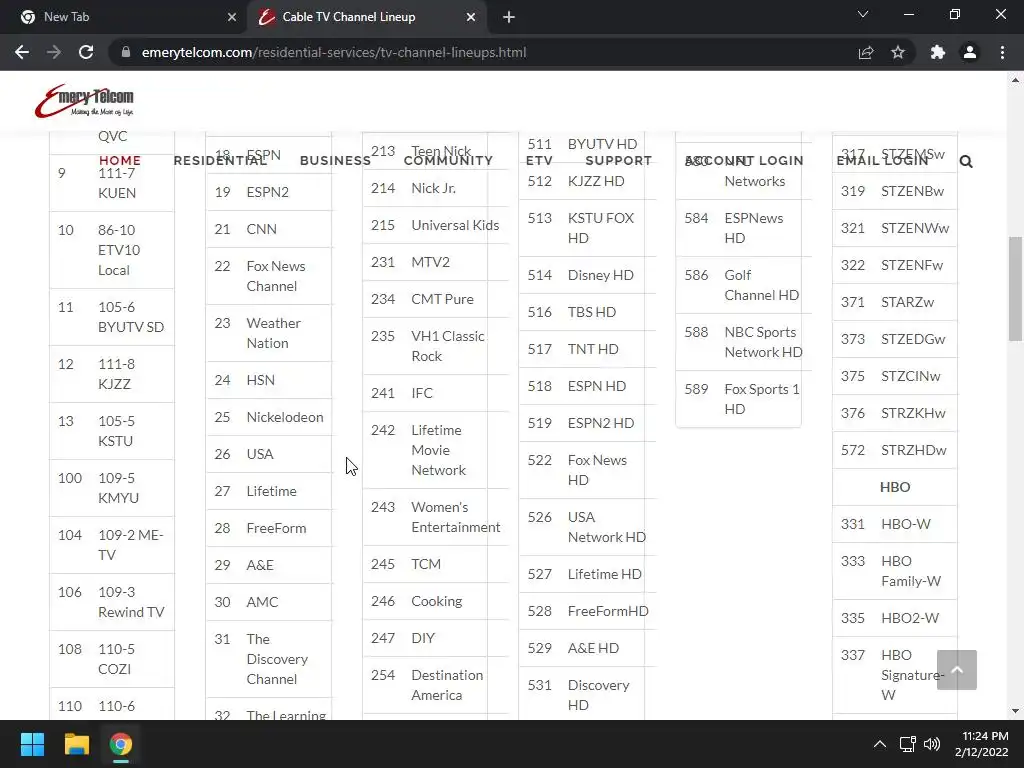Viewport: 1024px width, 768px height.
Task: Open the BUSINESS menu item
Action: 335,161
